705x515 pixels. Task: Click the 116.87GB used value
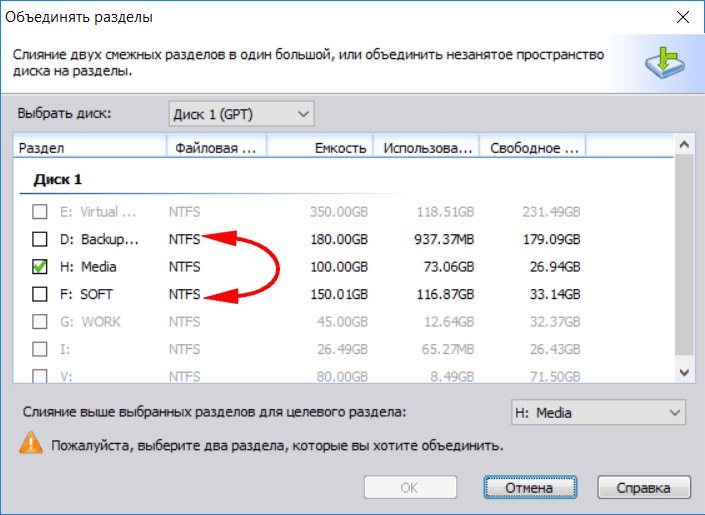(445, 294)
